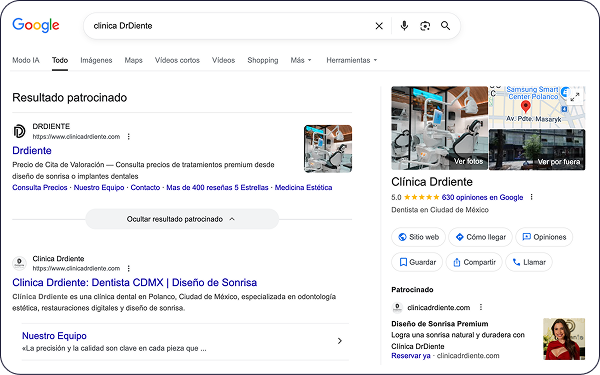Click the Sitio web button
The height and width of the screenshot is (375, 600).
click(418, 237)
